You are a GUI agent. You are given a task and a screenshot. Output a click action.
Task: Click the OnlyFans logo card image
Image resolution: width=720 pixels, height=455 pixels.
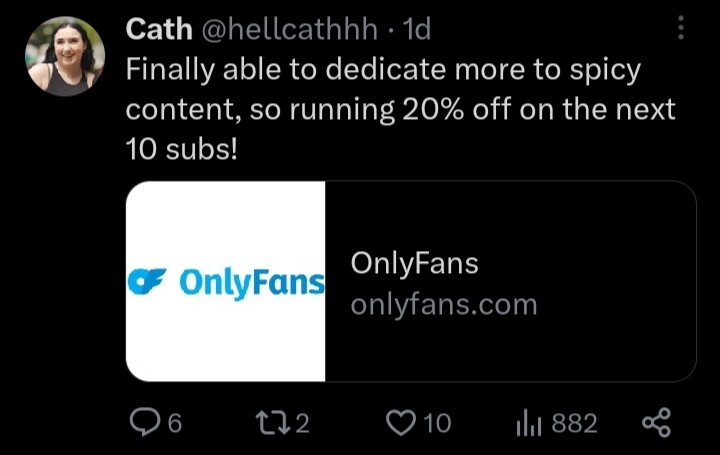(x=227, y=282)
